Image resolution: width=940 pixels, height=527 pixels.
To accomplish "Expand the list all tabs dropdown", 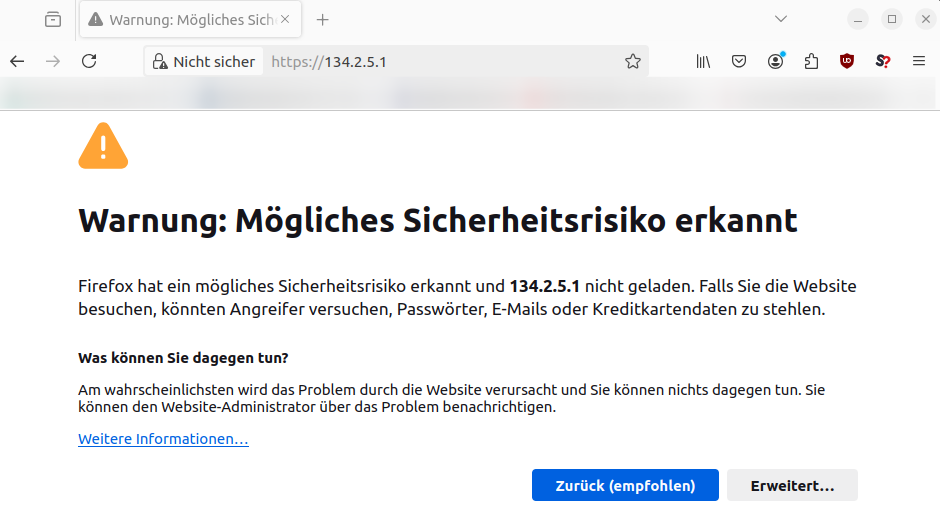I will click(781, 19).
